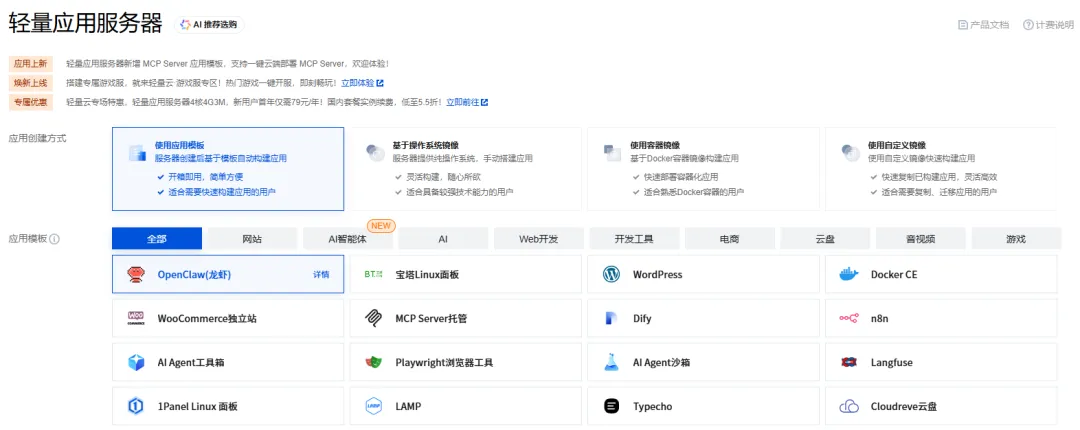The width and height of the screenshot is (1080, 430).
Task: Click the Playwright masks icon
Action: pyautogui.click(x=373, y=362)
